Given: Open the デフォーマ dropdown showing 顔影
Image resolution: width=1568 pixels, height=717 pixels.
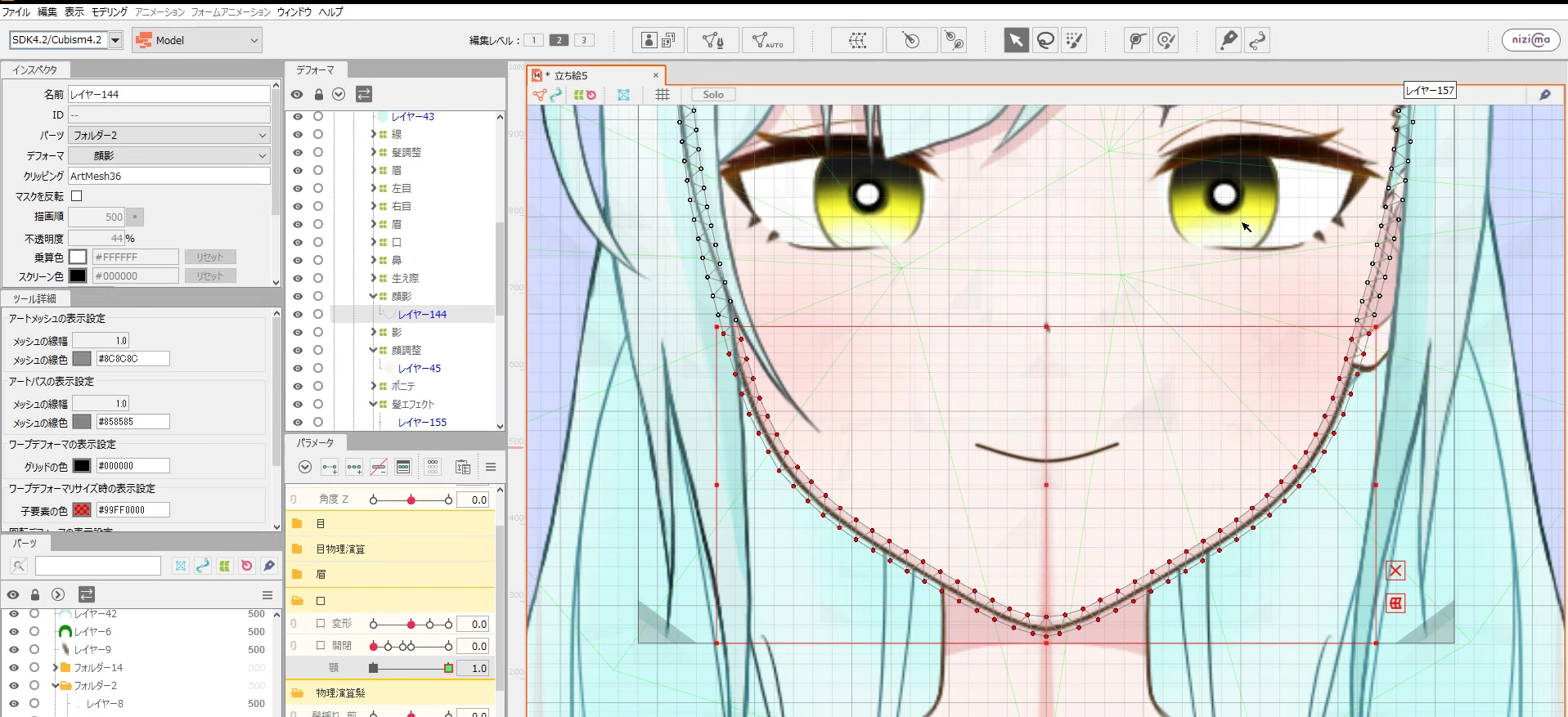Looking at the screenshot, I should point(169,155).
